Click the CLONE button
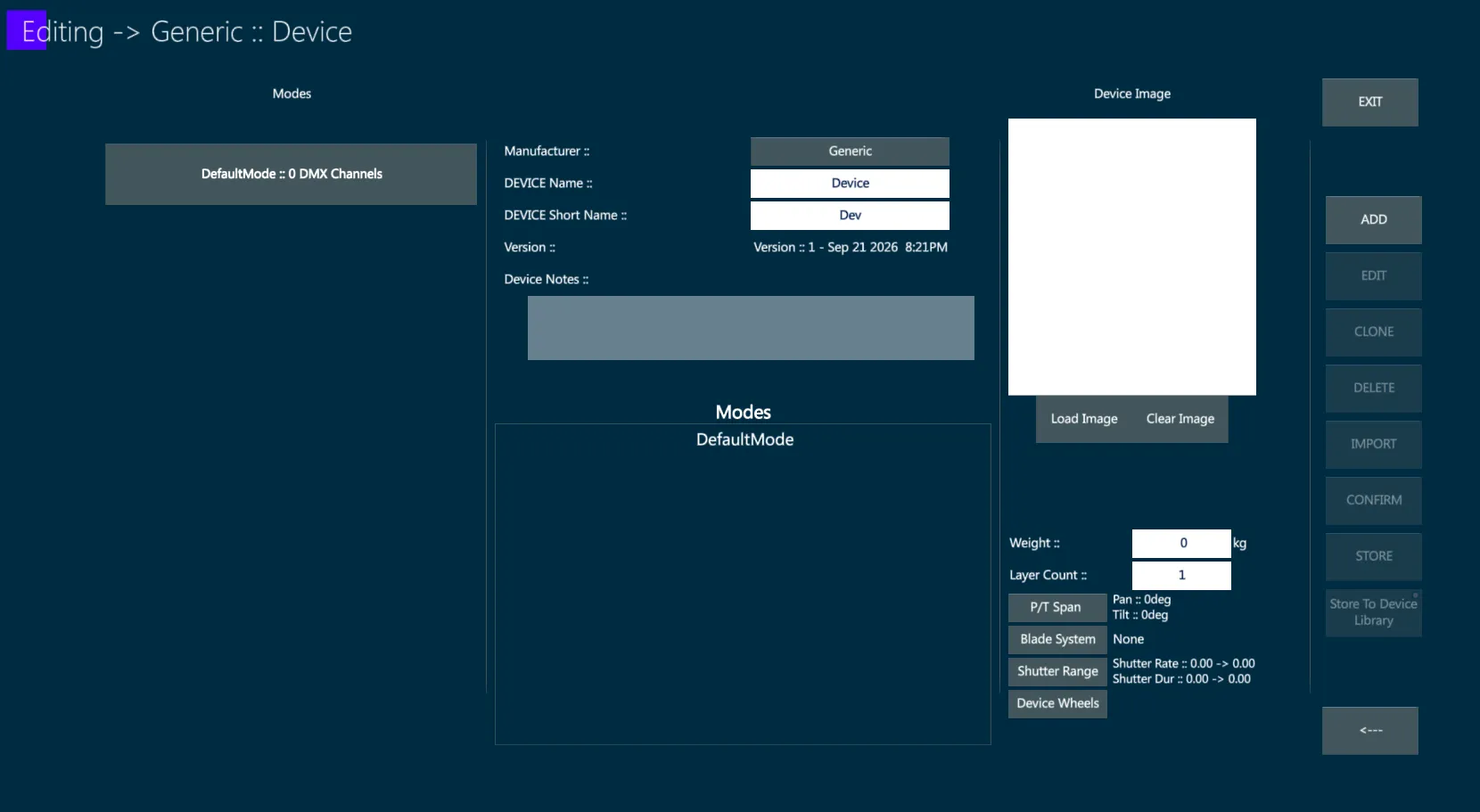Viewport: 1480px width, 812px height. pos(1374,332)
